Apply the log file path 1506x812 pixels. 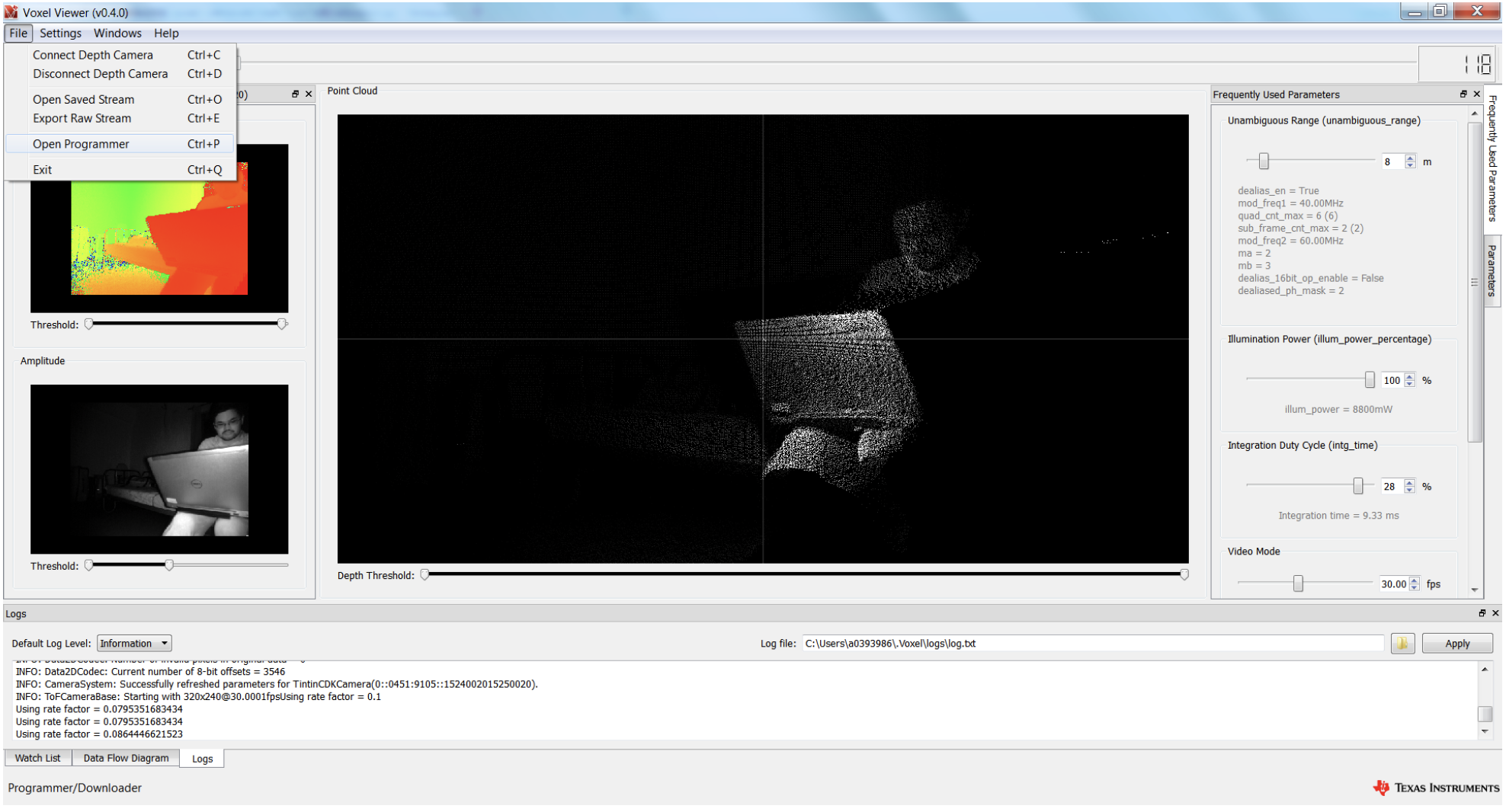coord(1457,644)
